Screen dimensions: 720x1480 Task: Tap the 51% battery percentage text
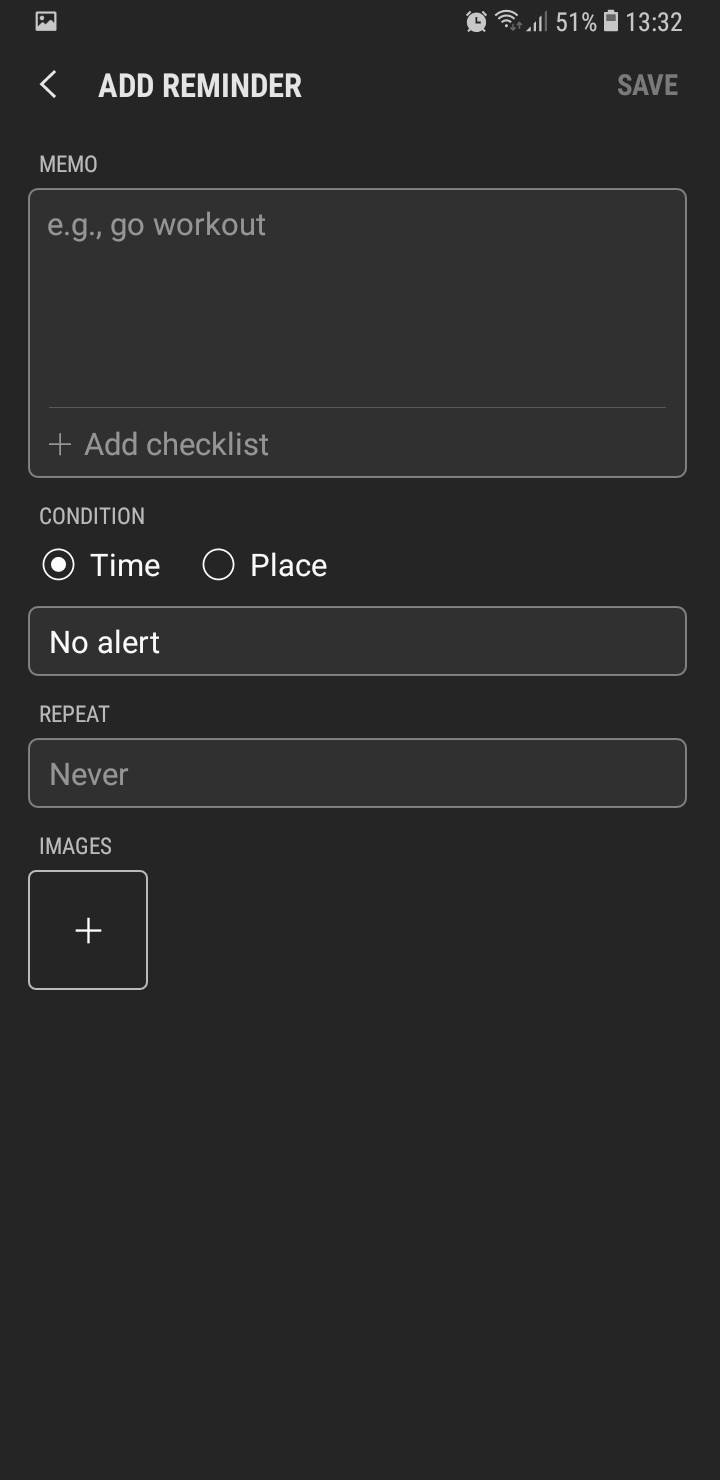[x=576, y=21]
